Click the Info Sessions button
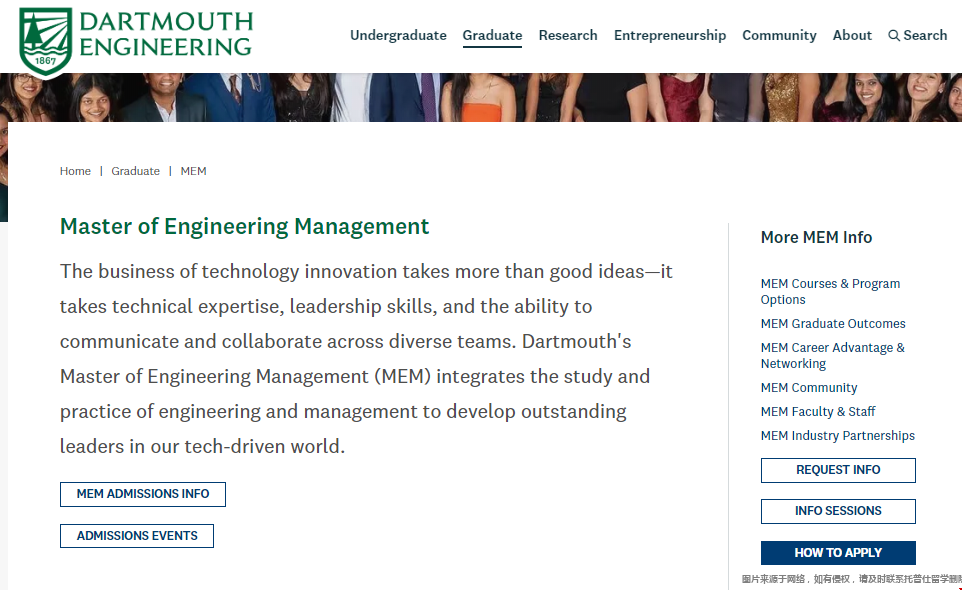The height and width of the screenshot is (590, 962). click(x=838, y=511)
